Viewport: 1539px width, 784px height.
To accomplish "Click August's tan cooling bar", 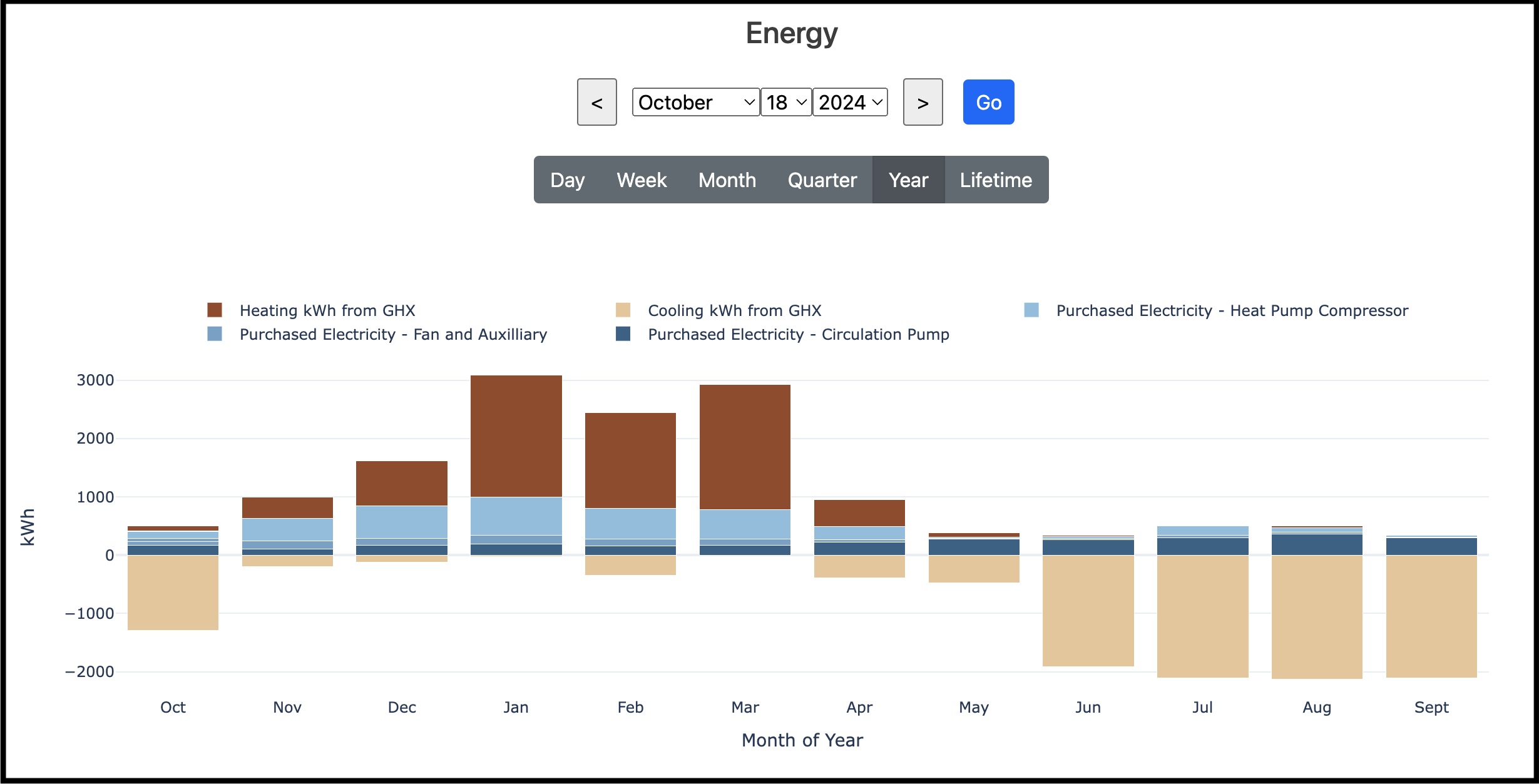I will pos(1317,616).
